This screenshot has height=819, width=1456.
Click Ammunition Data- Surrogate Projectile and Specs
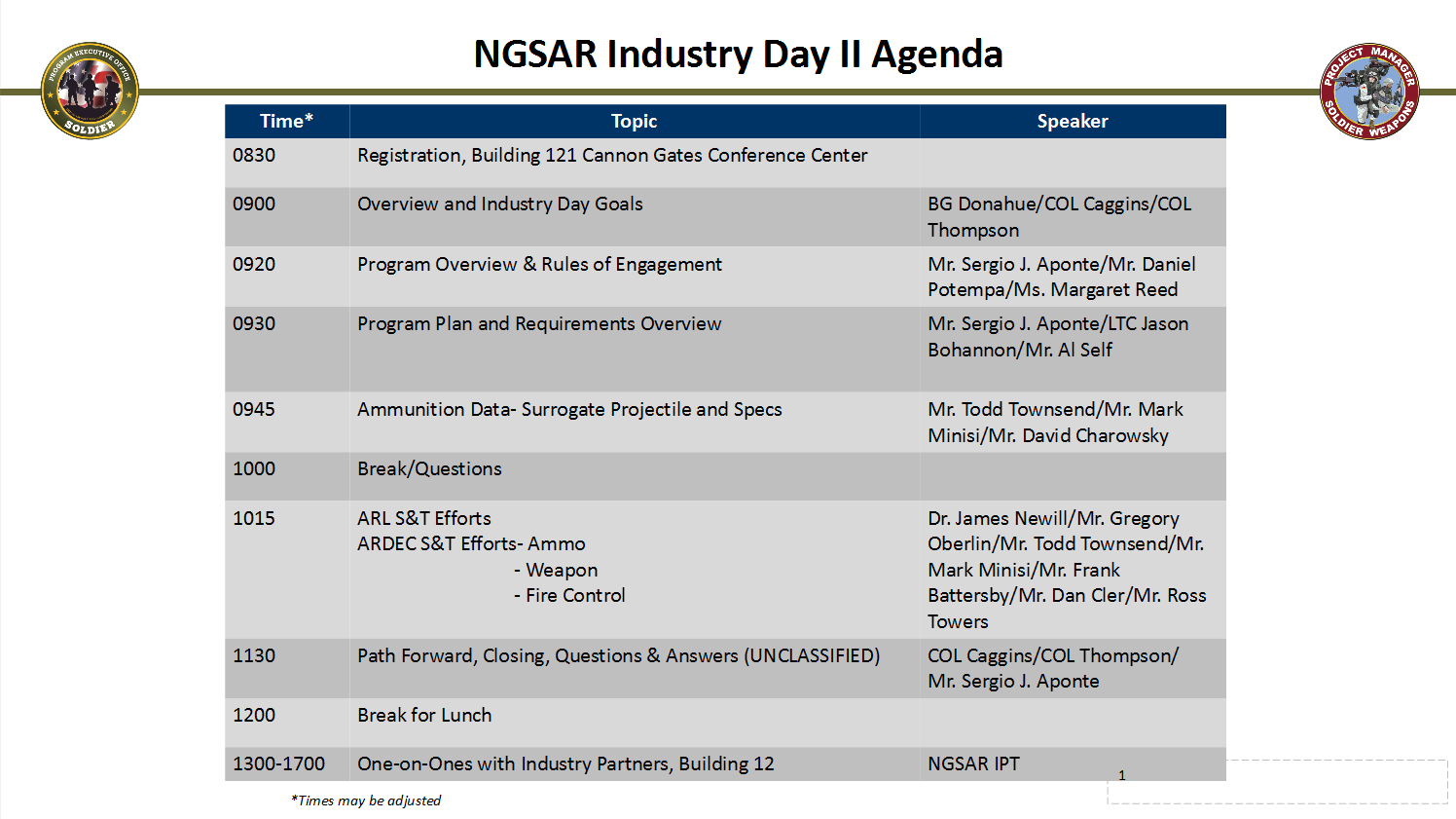tap(569, 409)
